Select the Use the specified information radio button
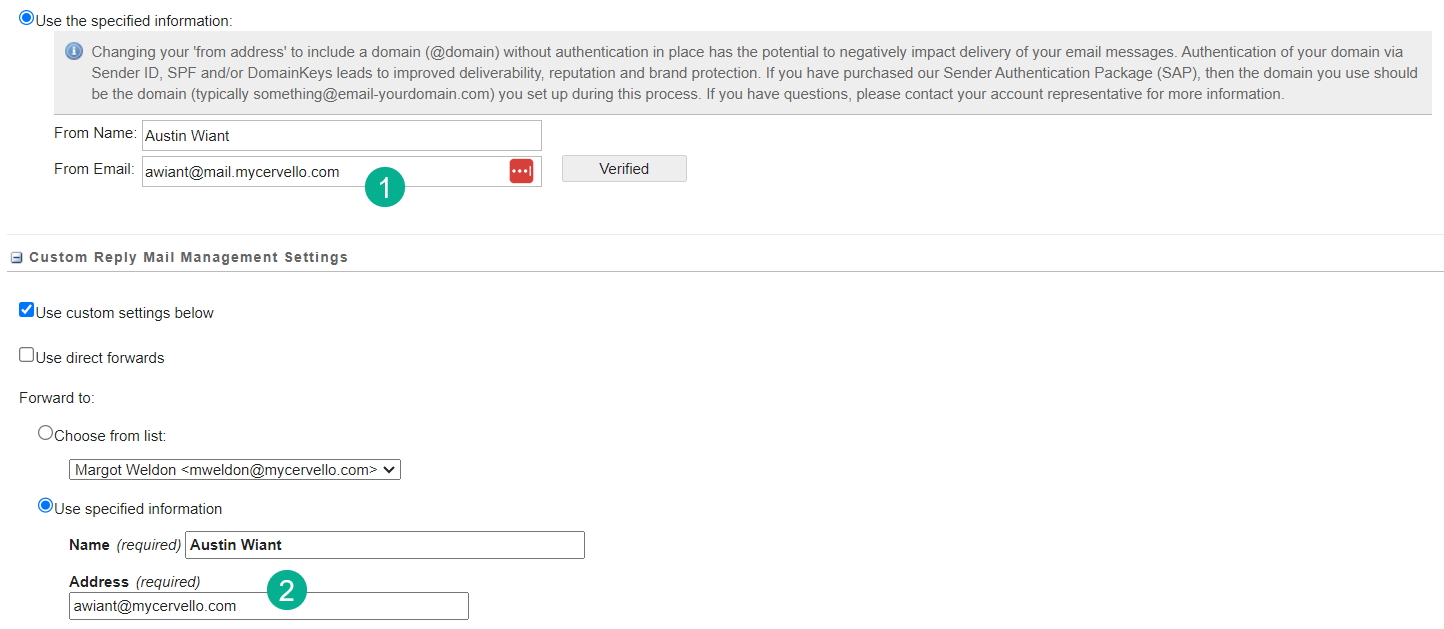Screen dimensions: 1444x629 pyautogui.click(x=25, y=17)
